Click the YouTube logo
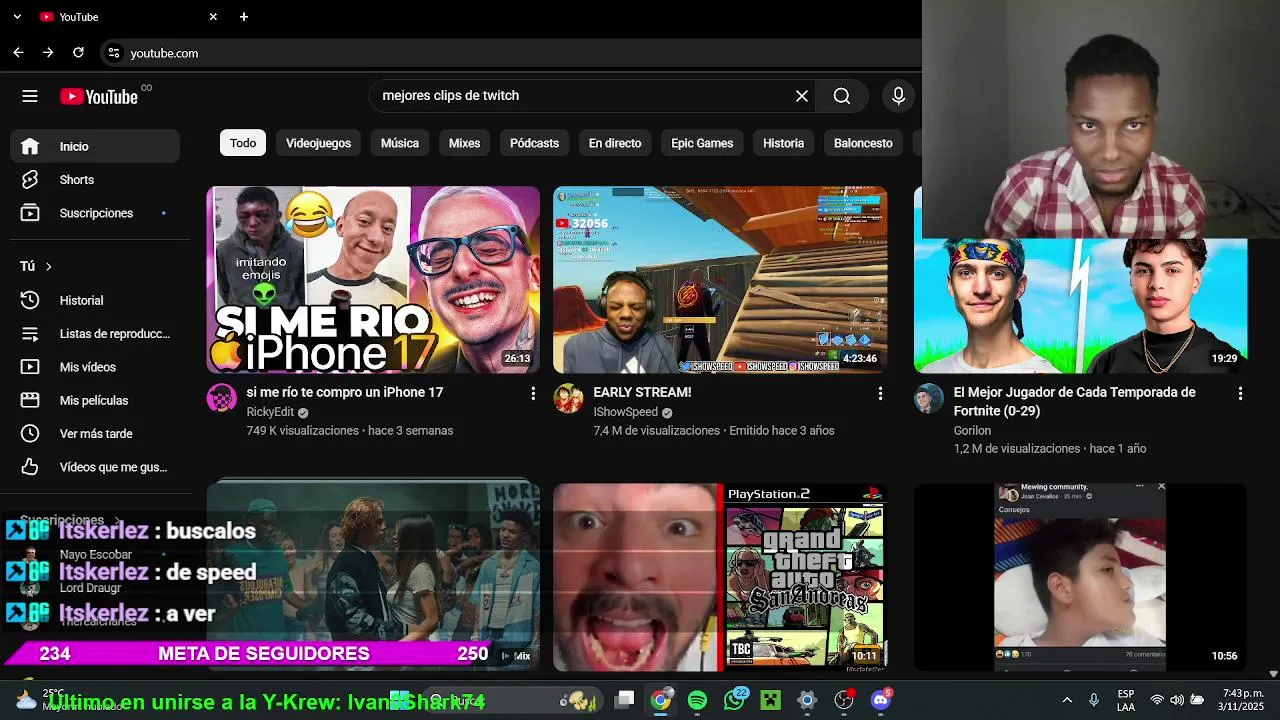 click(99, 96)
